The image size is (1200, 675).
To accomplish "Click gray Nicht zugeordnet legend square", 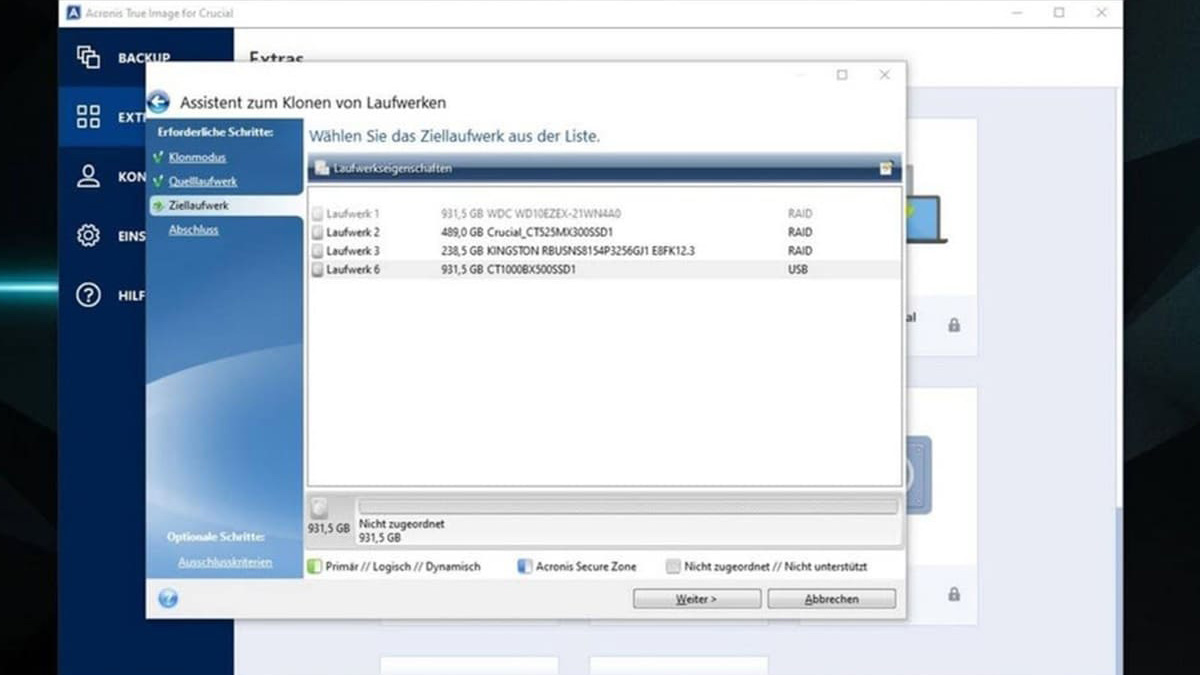I will (673, 566).
